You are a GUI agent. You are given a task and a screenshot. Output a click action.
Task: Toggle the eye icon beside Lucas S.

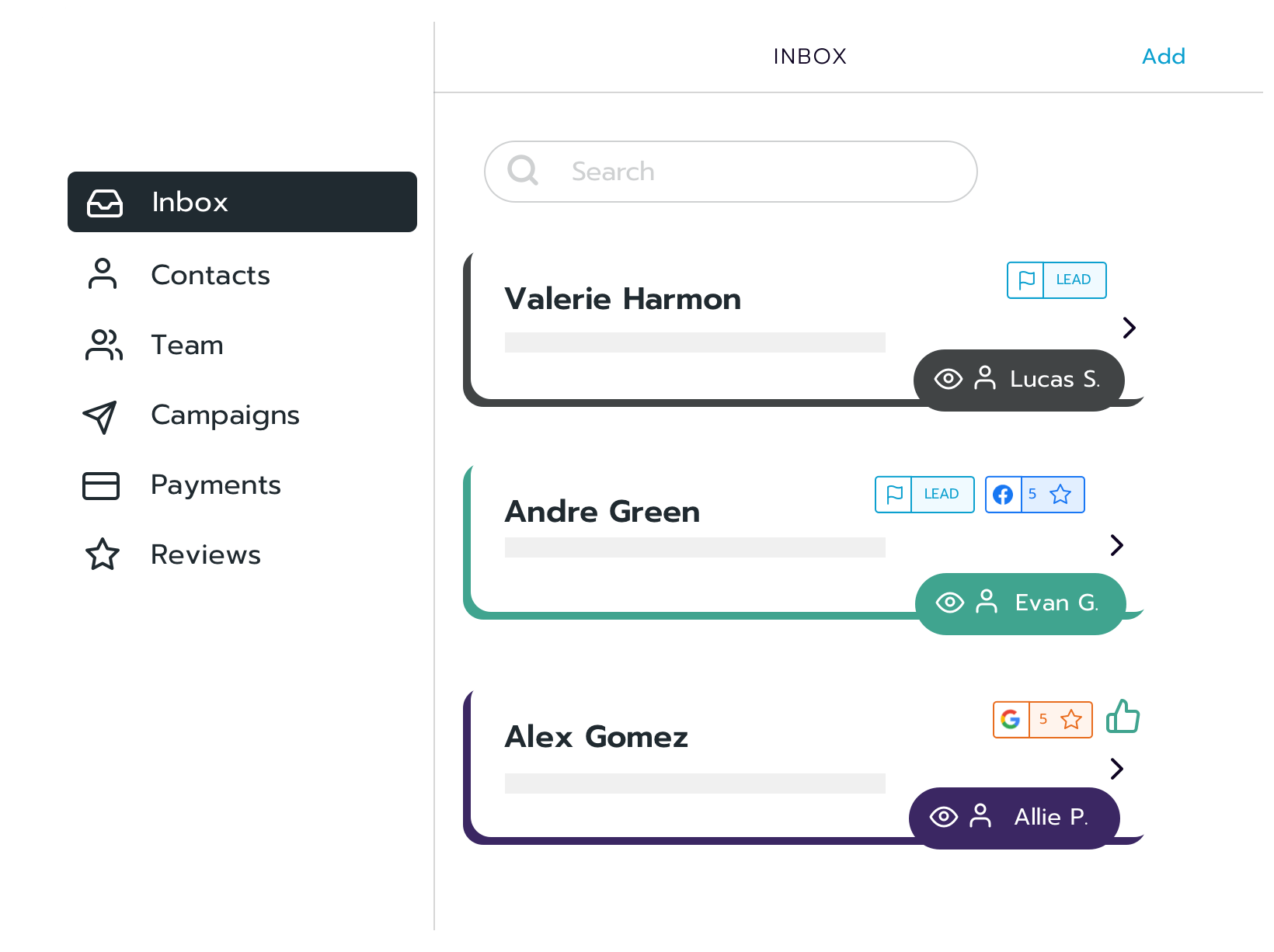pos(948,379)
